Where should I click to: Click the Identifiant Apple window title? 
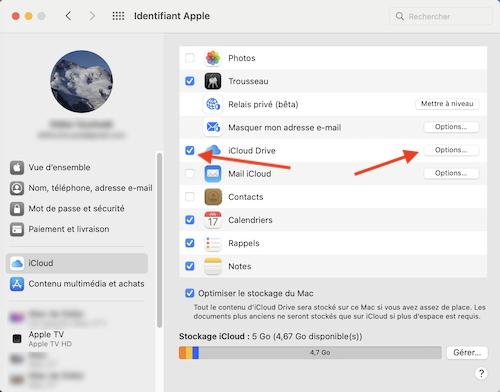coord(172,16)
